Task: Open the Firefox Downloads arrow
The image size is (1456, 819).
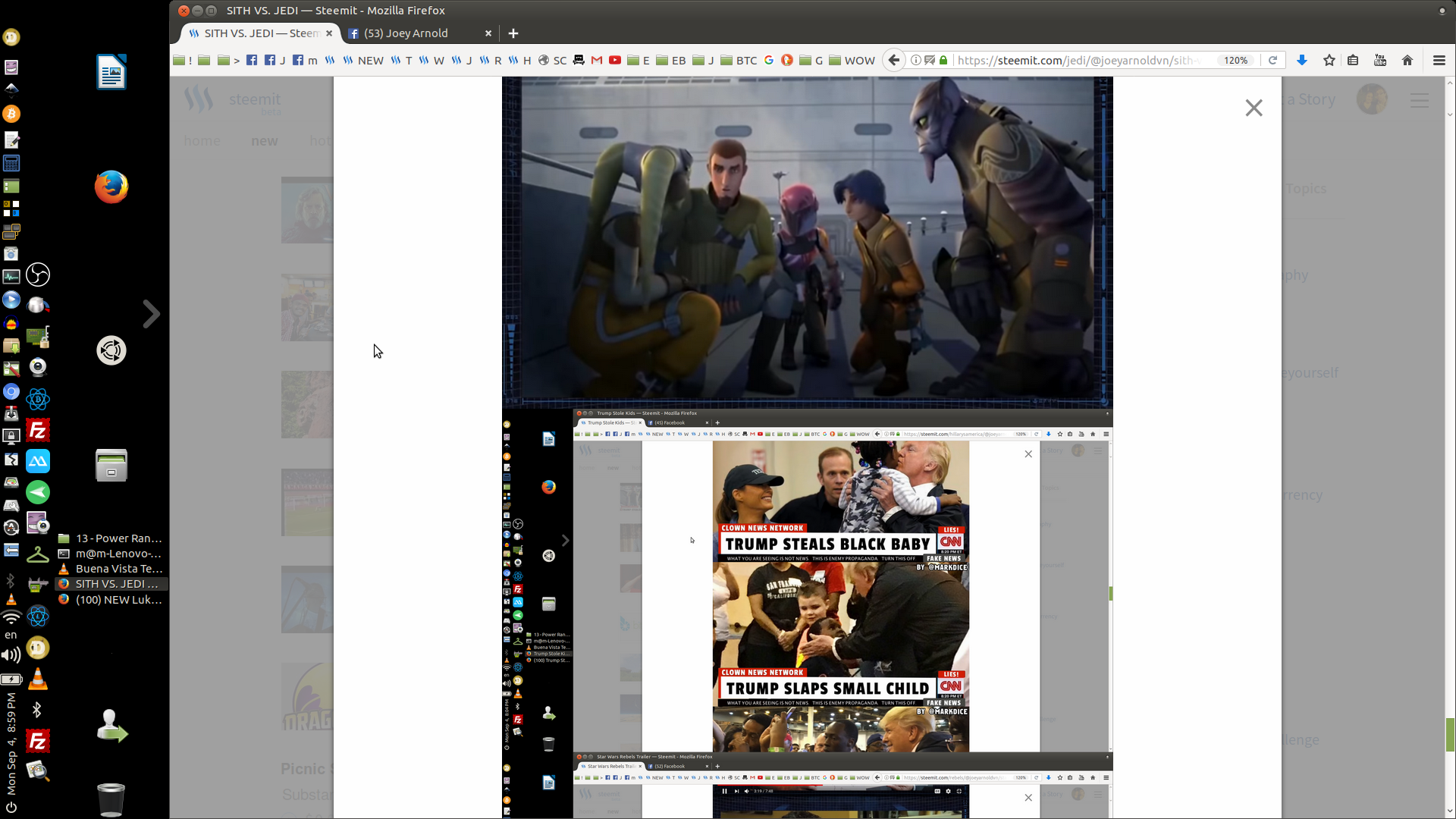Action: (x=1302, y=60)
